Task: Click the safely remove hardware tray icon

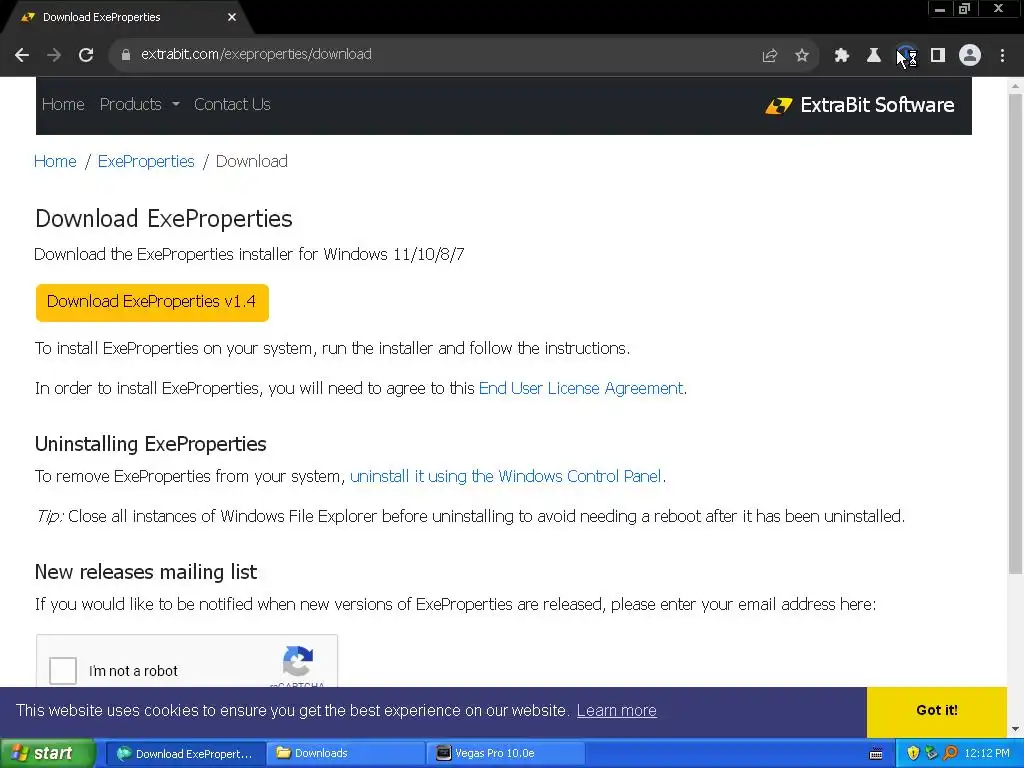Action: point(932,754)
